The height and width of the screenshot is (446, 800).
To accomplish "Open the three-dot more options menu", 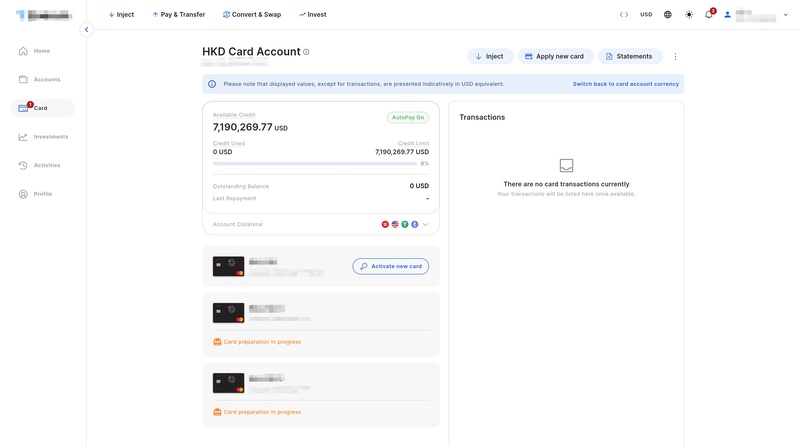I will point(675,57).
